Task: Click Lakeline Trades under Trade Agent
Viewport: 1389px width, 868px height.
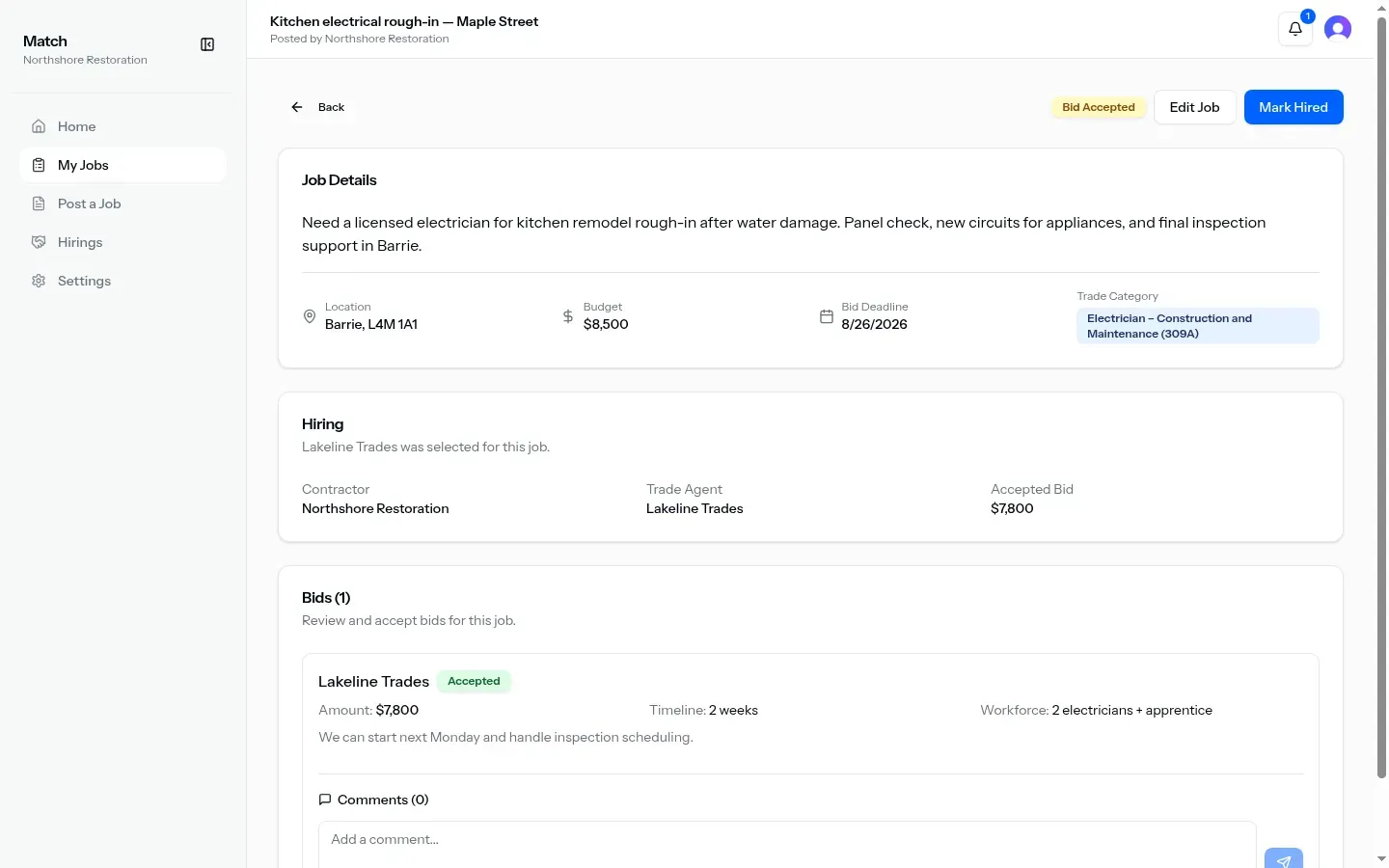Action: pos(694,508)
